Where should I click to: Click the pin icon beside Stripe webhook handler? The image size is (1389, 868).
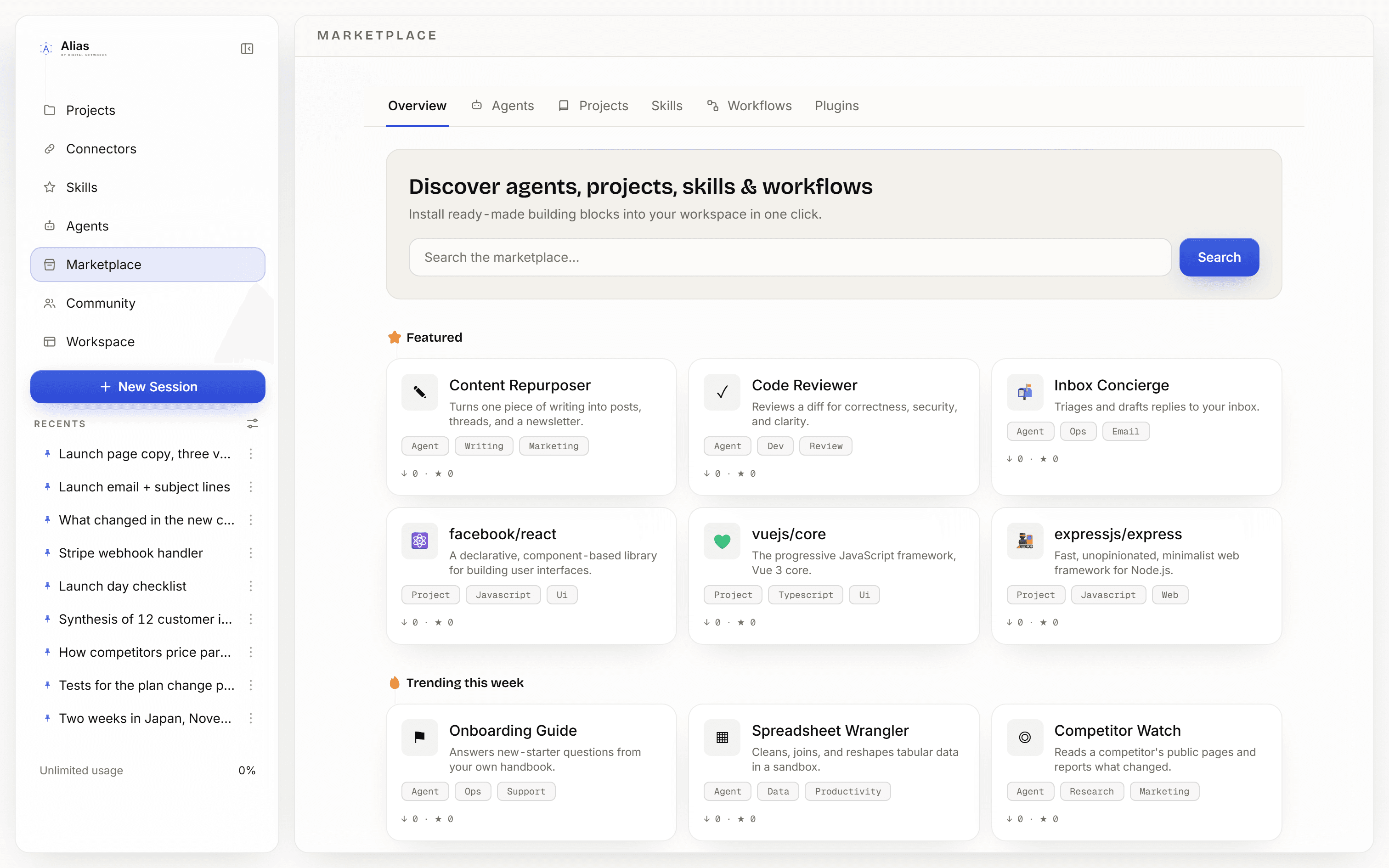click(x=48, y=553)
